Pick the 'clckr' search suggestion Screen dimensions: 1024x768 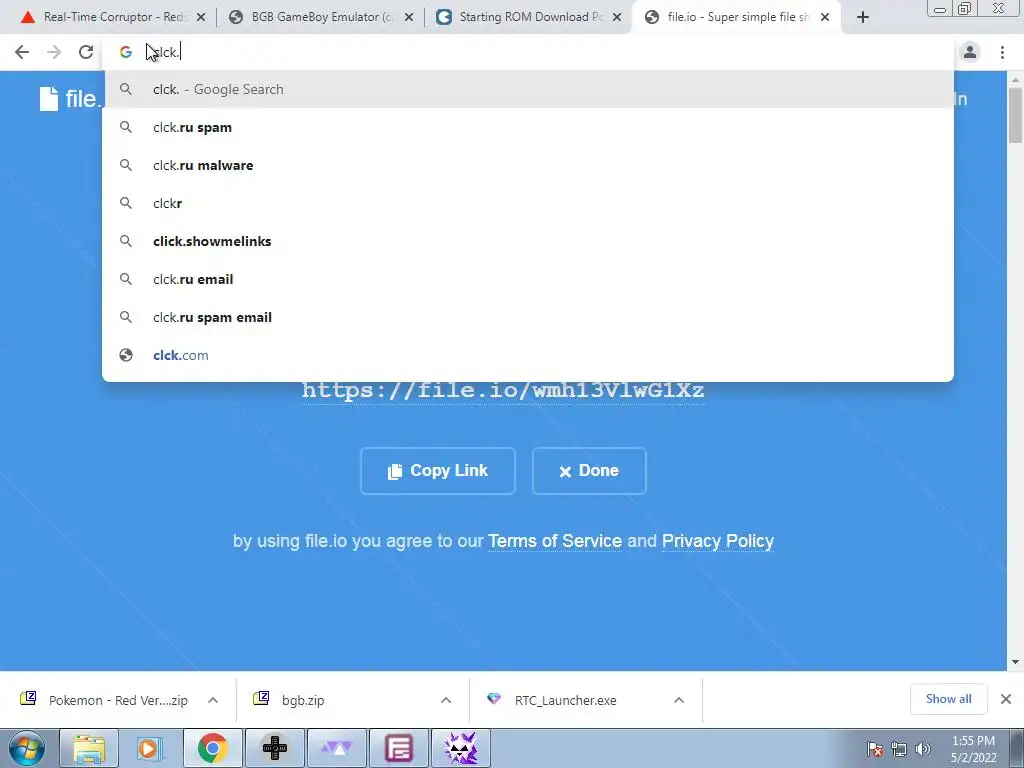click(x=528, y=203)
